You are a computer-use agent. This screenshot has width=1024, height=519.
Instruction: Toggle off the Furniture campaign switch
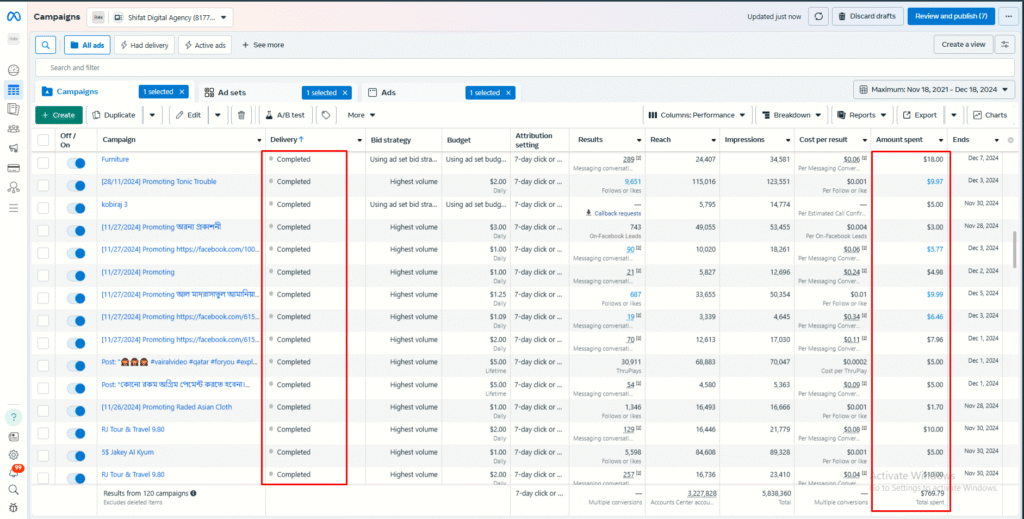pos(75,162)
